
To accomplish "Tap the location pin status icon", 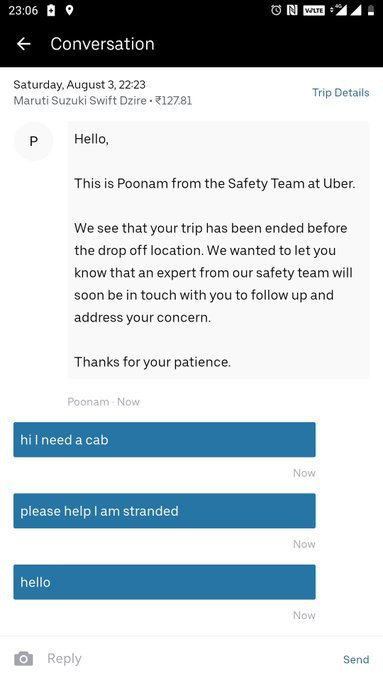I will pos(69,10).
